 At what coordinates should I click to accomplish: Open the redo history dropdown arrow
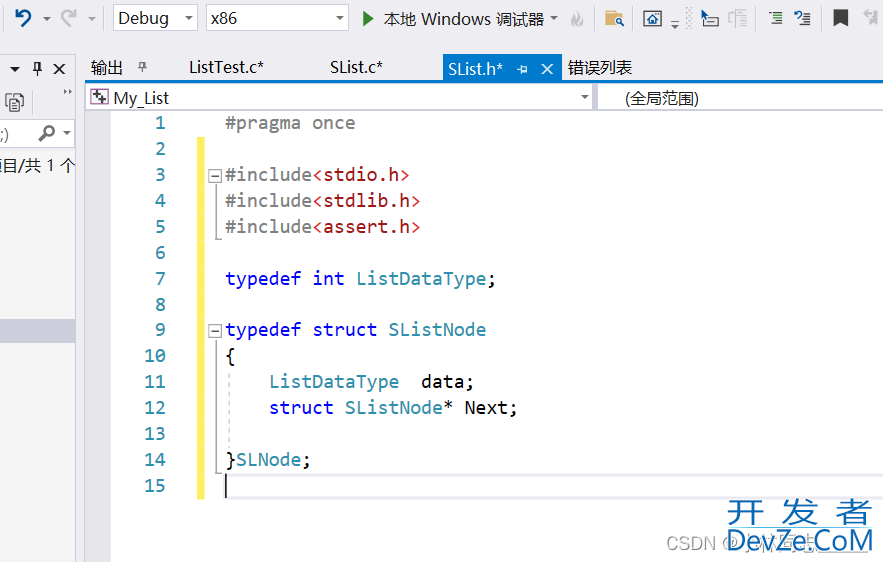(92, 19)
